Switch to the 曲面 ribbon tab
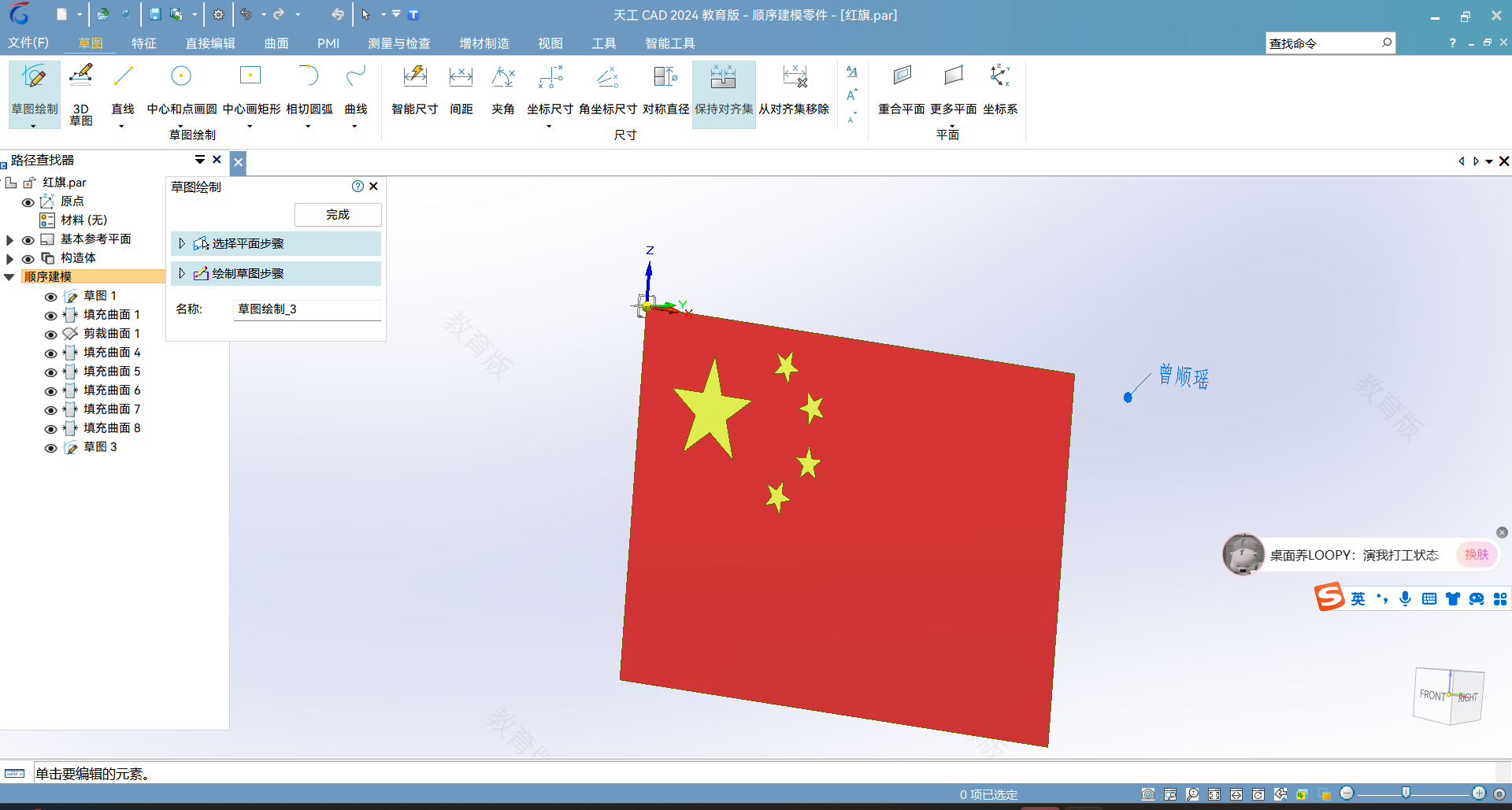 (276, 43)
